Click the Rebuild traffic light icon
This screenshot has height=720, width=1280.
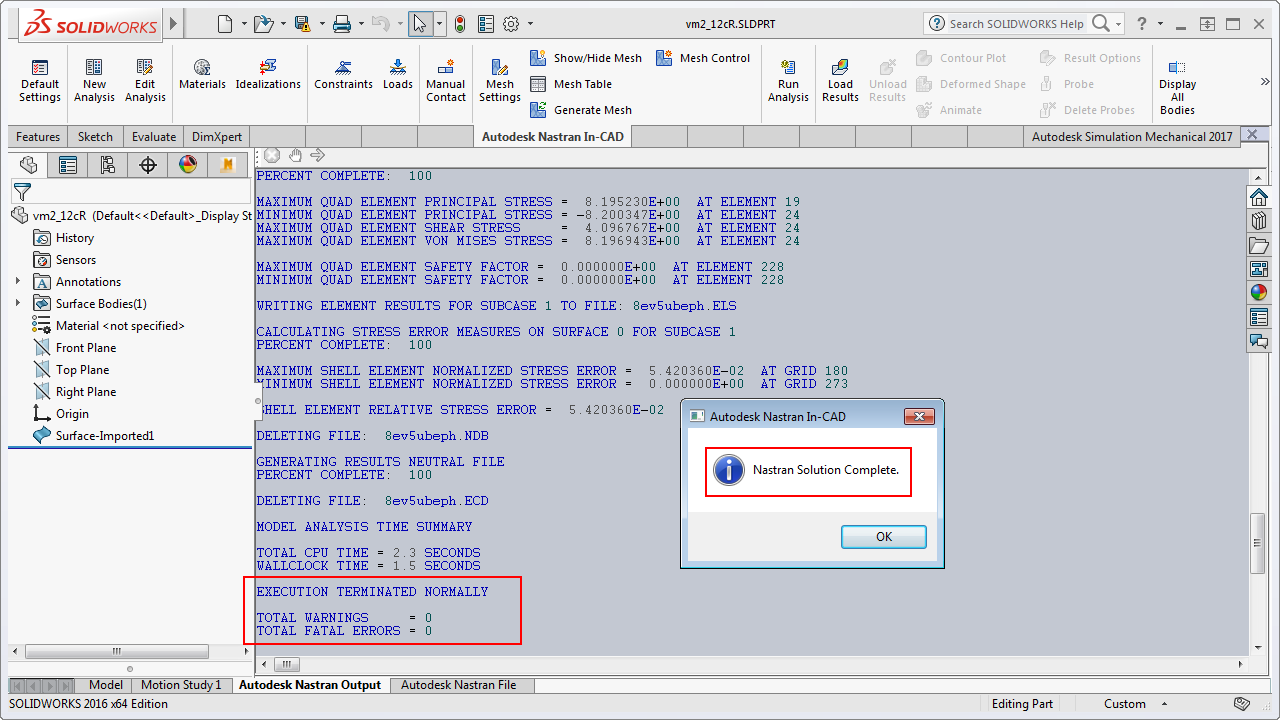tap(460, 23)
